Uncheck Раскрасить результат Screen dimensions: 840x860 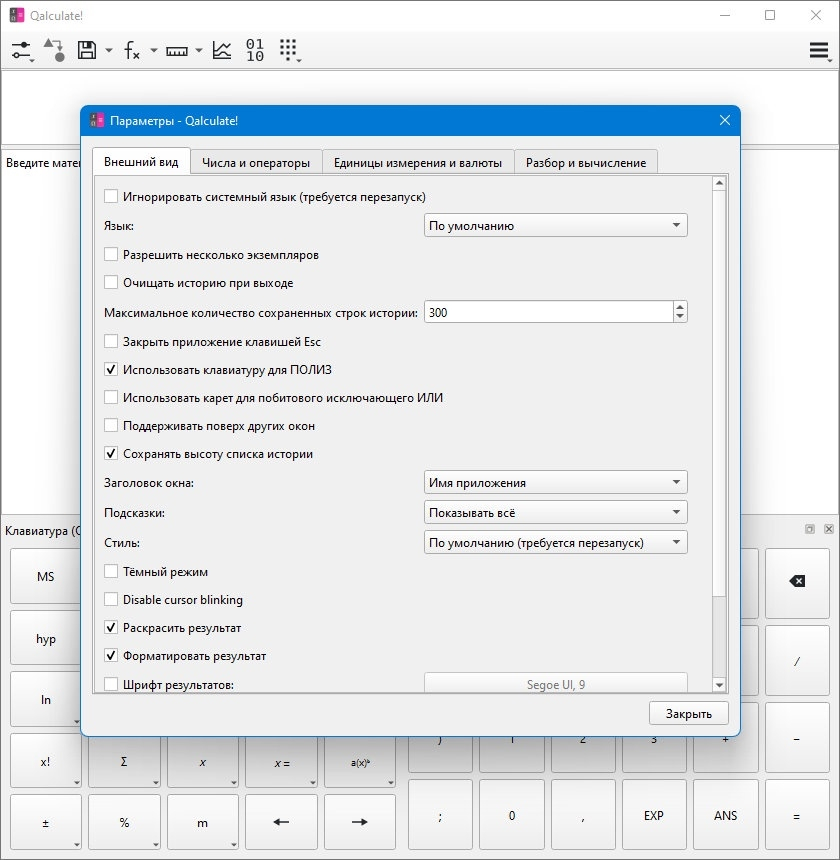111,627
